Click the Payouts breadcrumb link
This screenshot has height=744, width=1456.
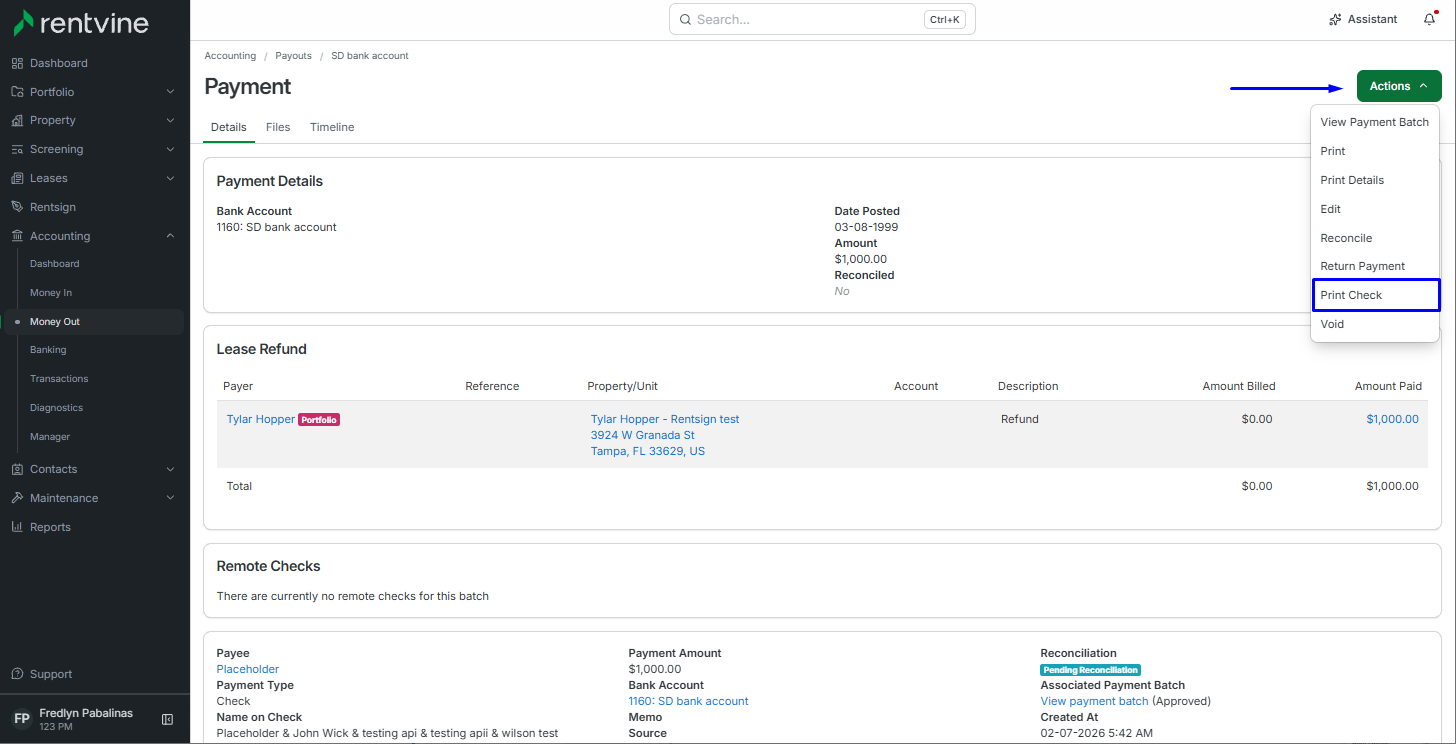[x=294, y=56]
